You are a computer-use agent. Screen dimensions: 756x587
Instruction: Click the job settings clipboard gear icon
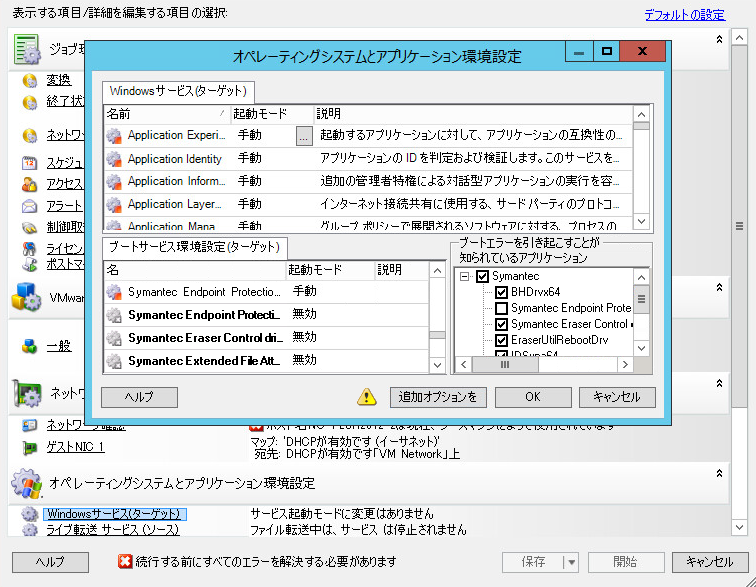click(27, 49)
